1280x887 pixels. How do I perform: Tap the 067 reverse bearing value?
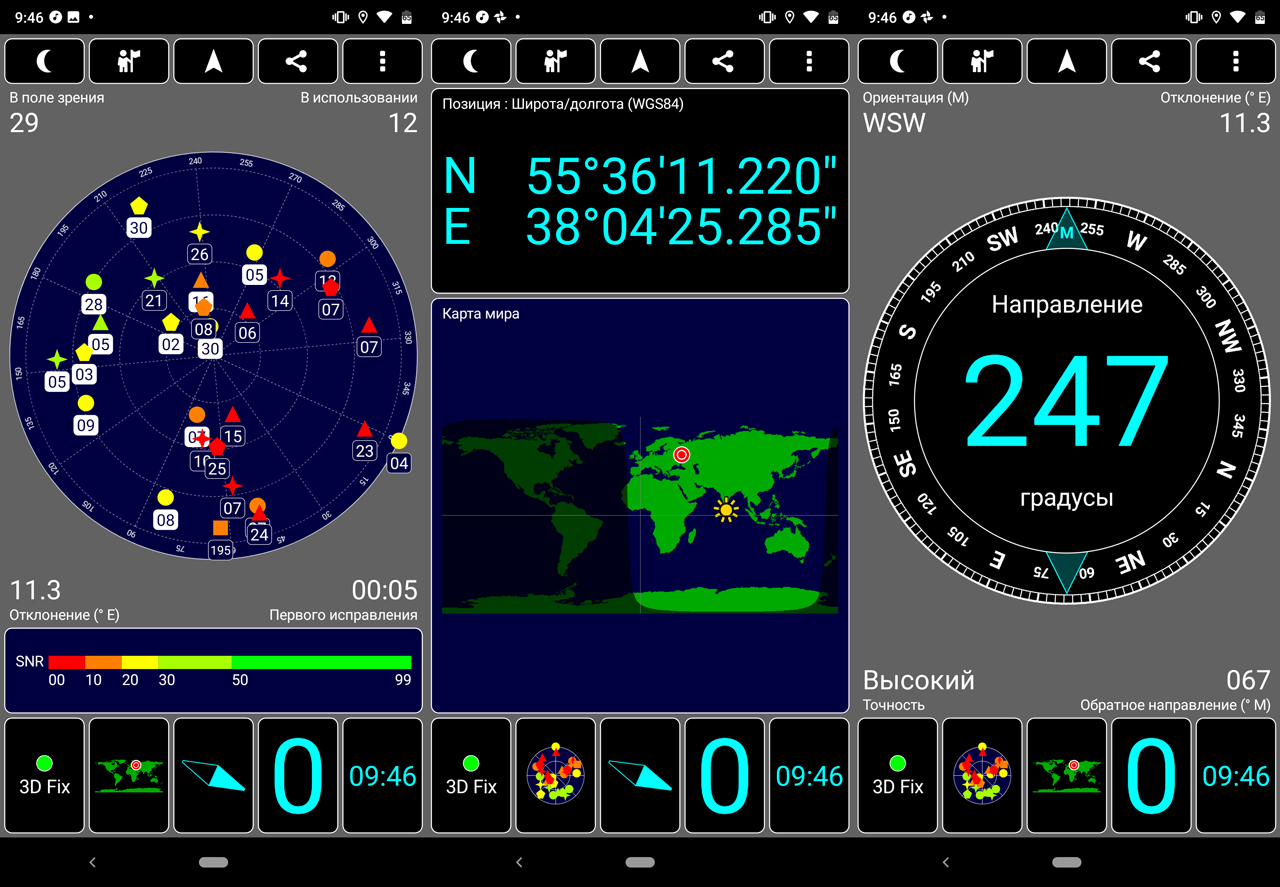(x=1248, y=680)
